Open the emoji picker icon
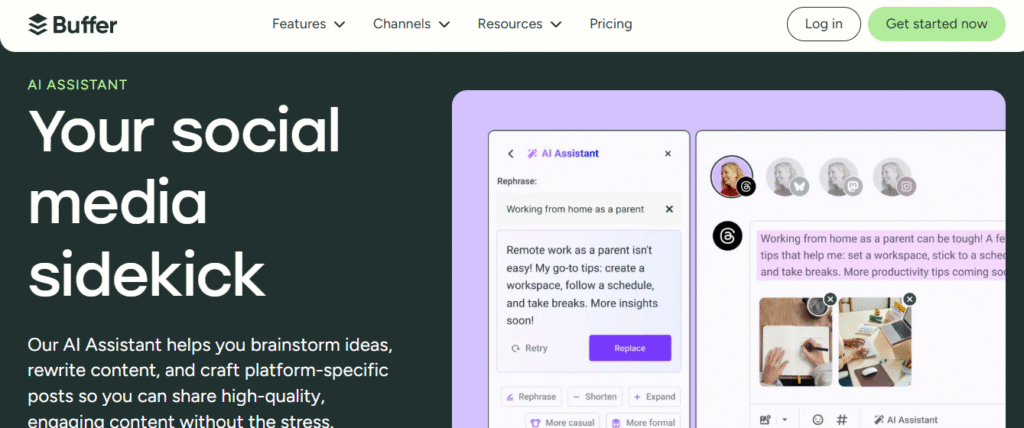This screenshot has height=428, width=1024. click(818, 420)
